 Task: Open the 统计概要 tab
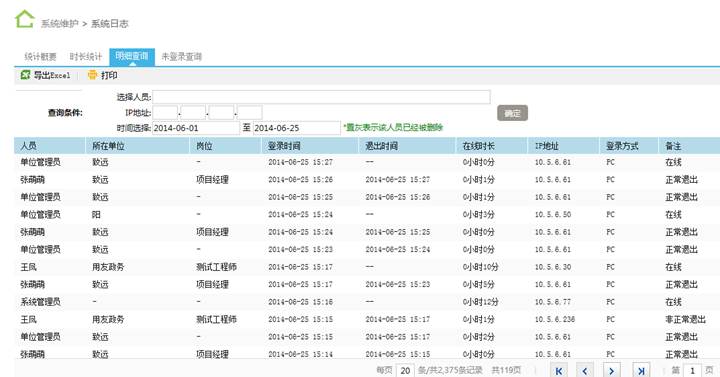pyautogui.click(x=40, y=56)
